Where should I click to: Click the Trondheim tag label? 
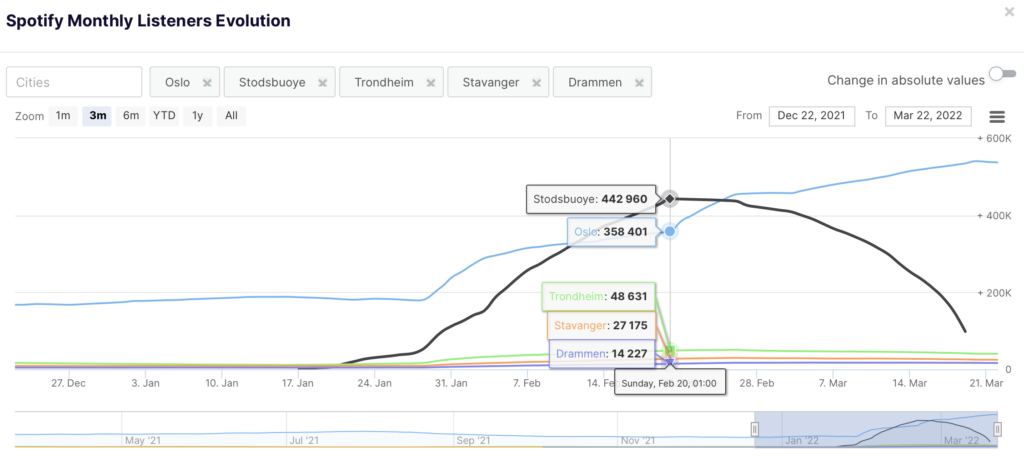coord(385,83)
